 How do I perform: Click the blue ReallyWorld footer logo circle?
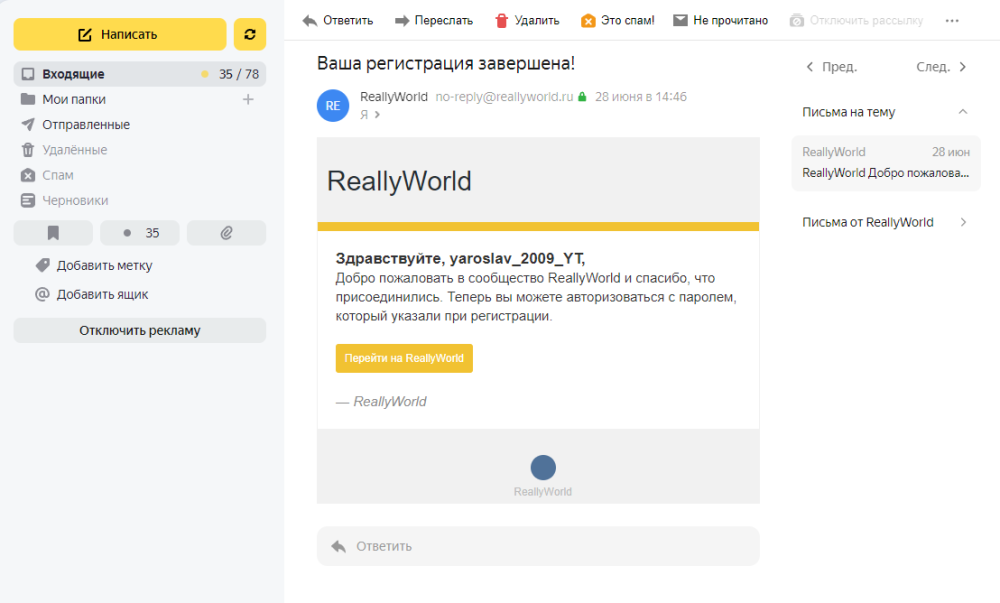click(543, 467)
